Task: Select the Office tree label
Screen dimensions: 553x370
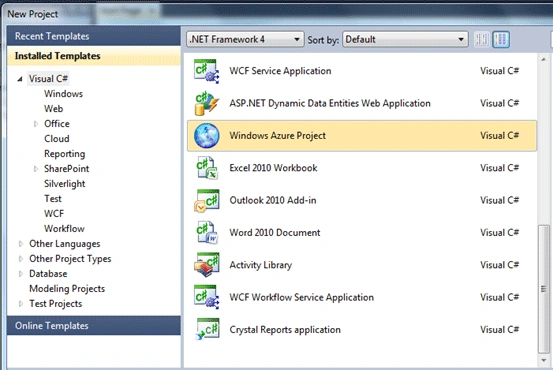Action: coord(57,124)
